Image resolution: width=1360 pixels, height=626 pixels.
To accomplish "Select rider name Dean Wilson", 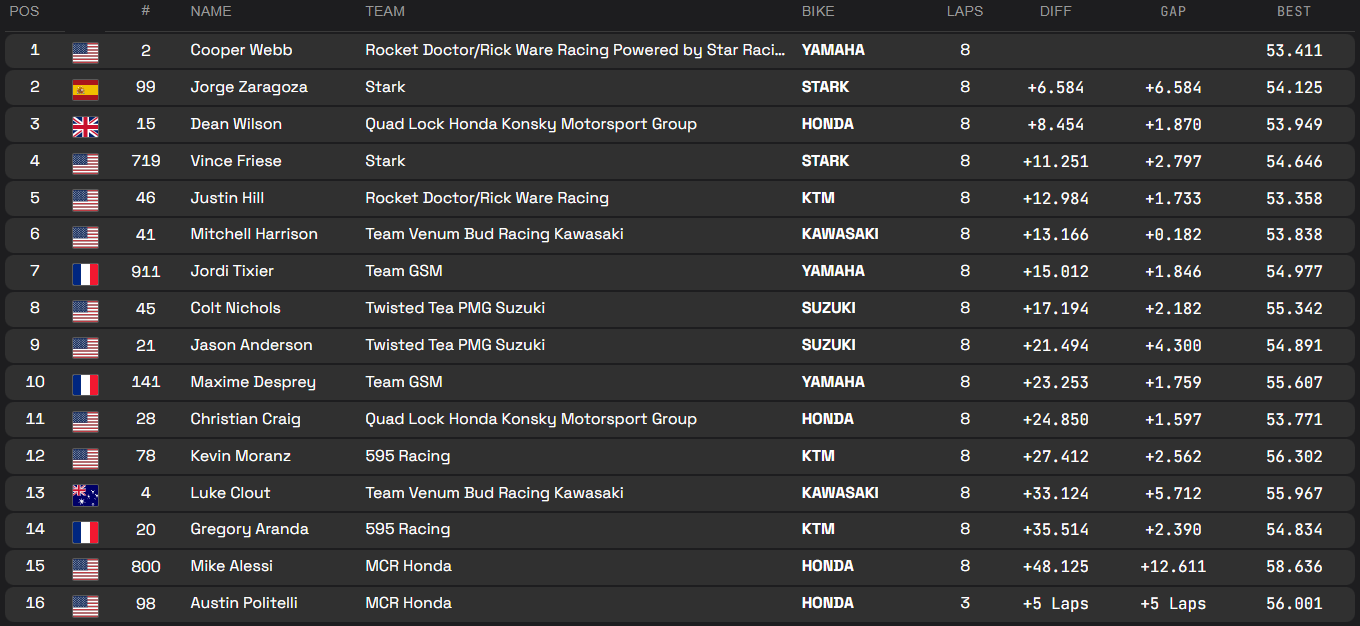I will click(x=236, y=124).
